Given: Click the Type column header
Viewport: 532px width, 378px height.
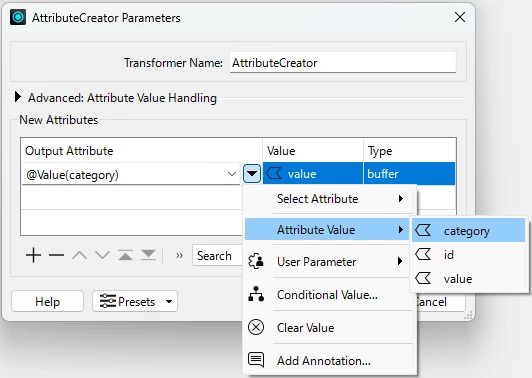Looking at the screenshot, I should pyautogui.click(x=410, y=151).
